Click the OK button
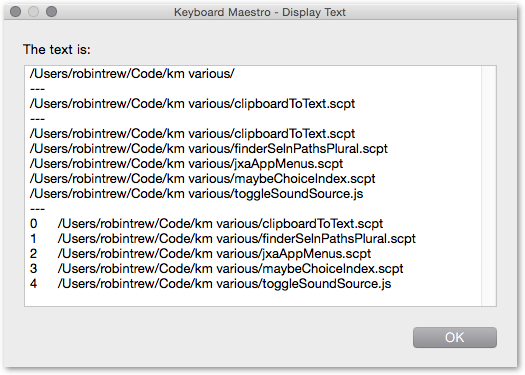525x375 pixels. pos(454,337)
